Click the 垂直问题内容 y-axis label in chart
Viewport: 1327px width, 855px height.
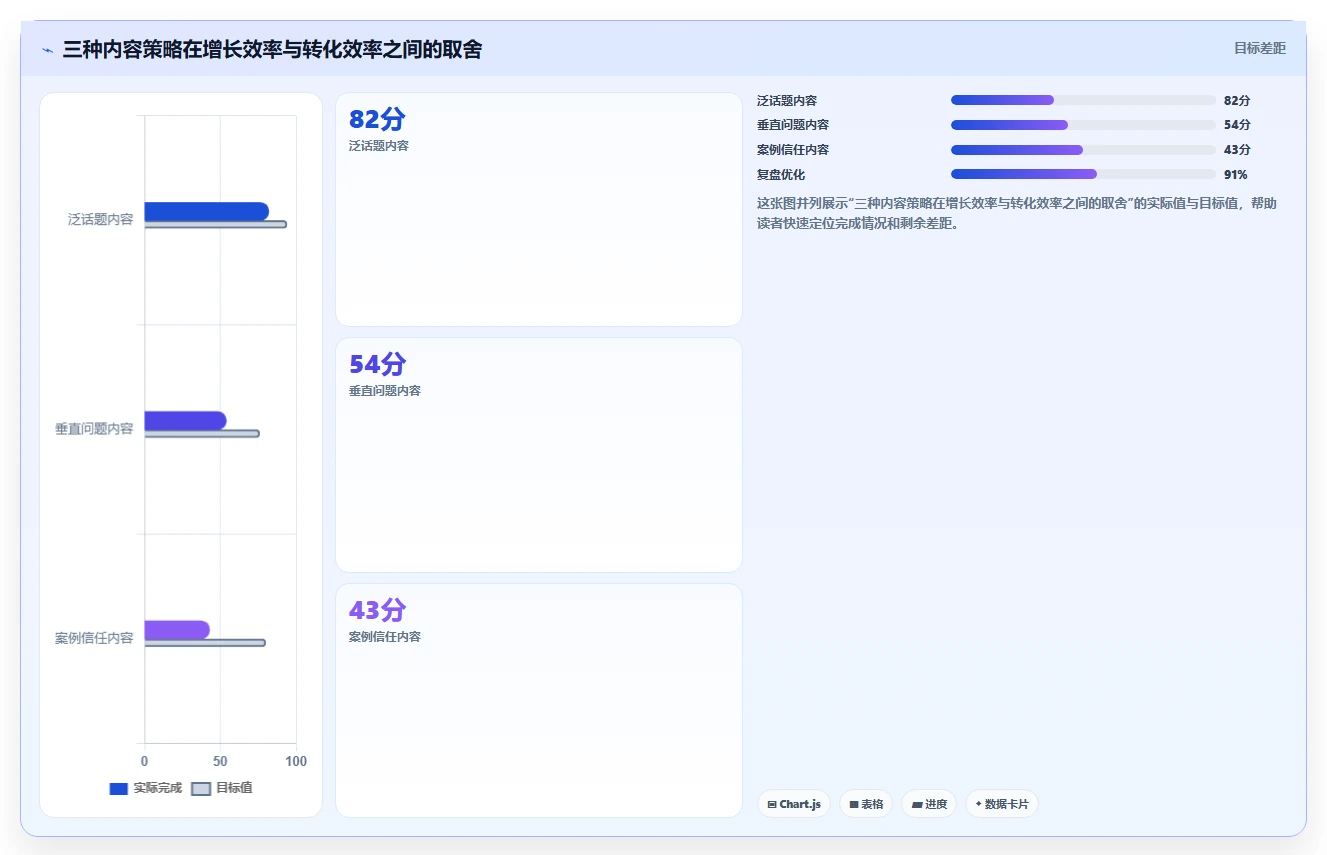tap(94, 429)
